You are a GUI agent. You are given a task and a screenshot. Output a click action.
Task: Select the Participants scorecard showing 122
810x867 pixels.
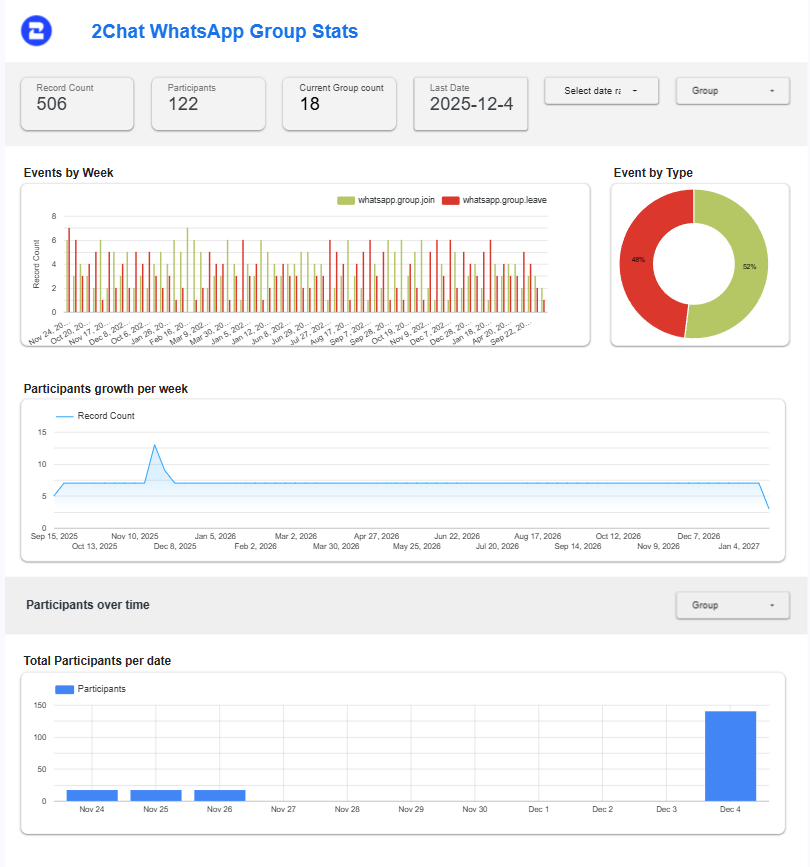[208, 103]
